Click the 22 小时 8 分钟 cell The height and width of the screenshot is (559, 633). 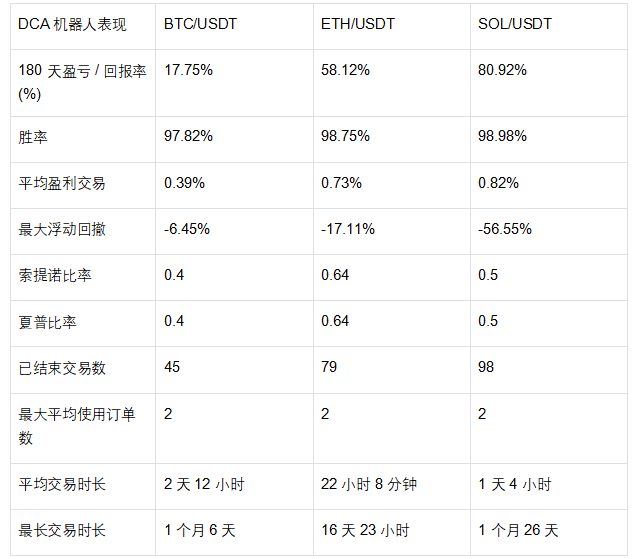click(369, 484)
